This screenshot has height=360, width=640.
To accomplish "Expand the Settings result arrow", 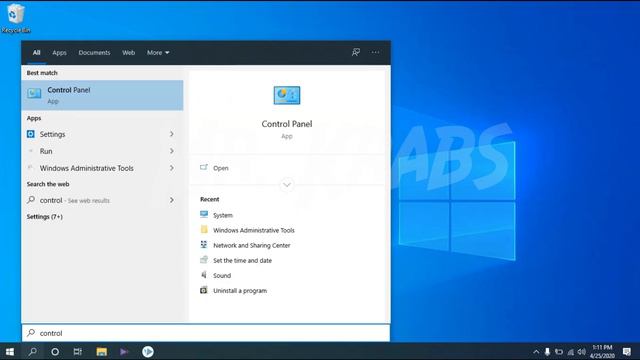I will pyautogui.click(x=171, y=134).
